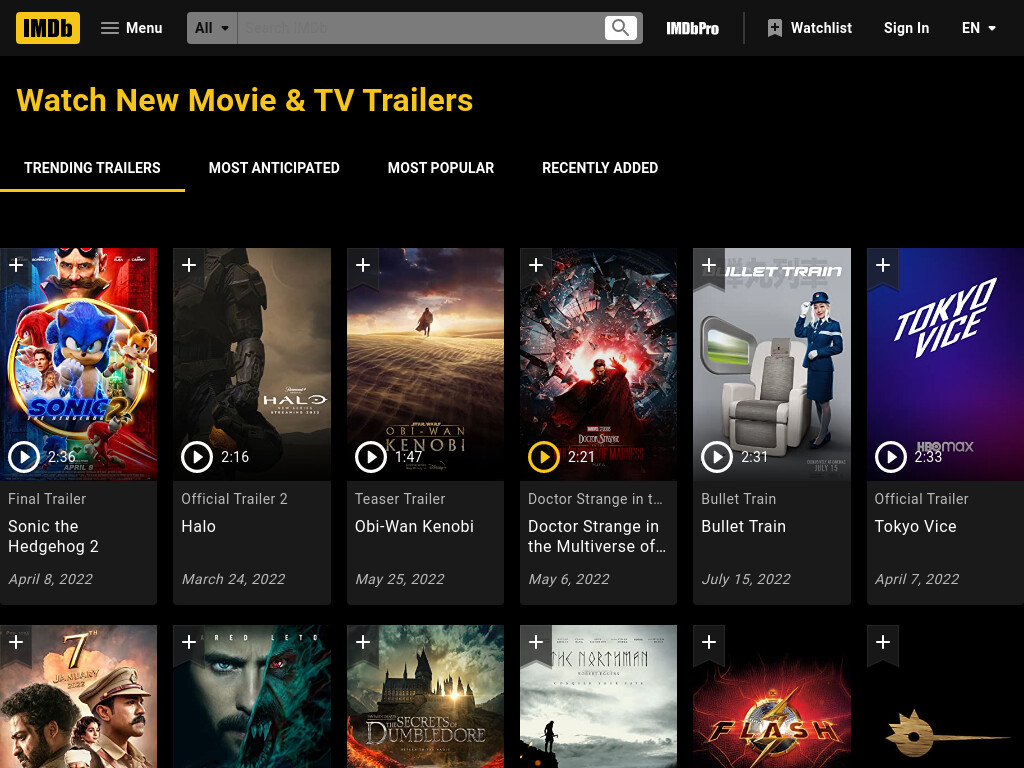Open the Halo title link

pyautogui.click(x=199, y=526)
